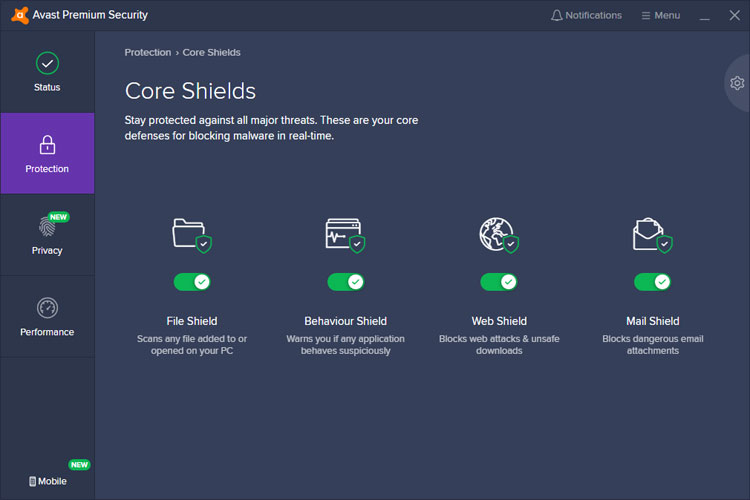Click the Avast Premium Security title
Viewport: 750px width, 500px height.
point(90,15)
